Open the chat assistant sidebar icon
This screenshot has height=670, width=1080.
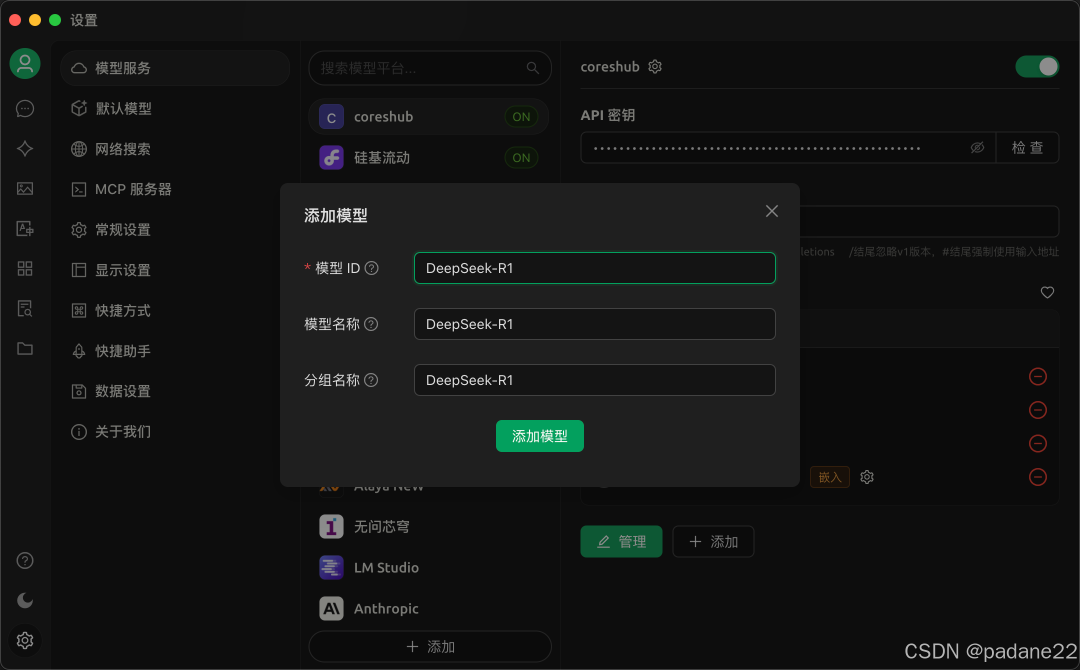click(25, 109)
